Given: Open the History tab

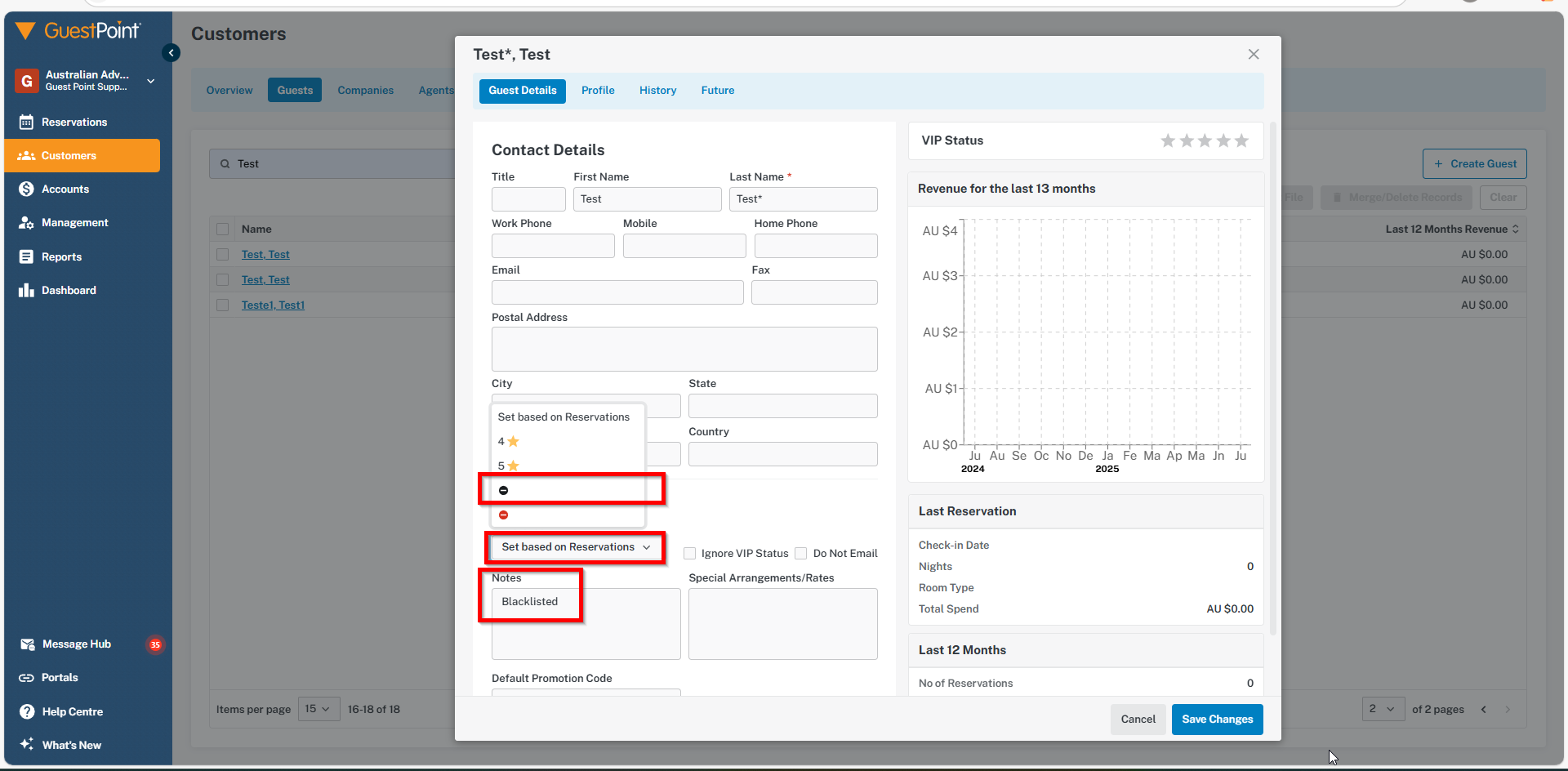Looking at the screenshot, I should 657,91.
